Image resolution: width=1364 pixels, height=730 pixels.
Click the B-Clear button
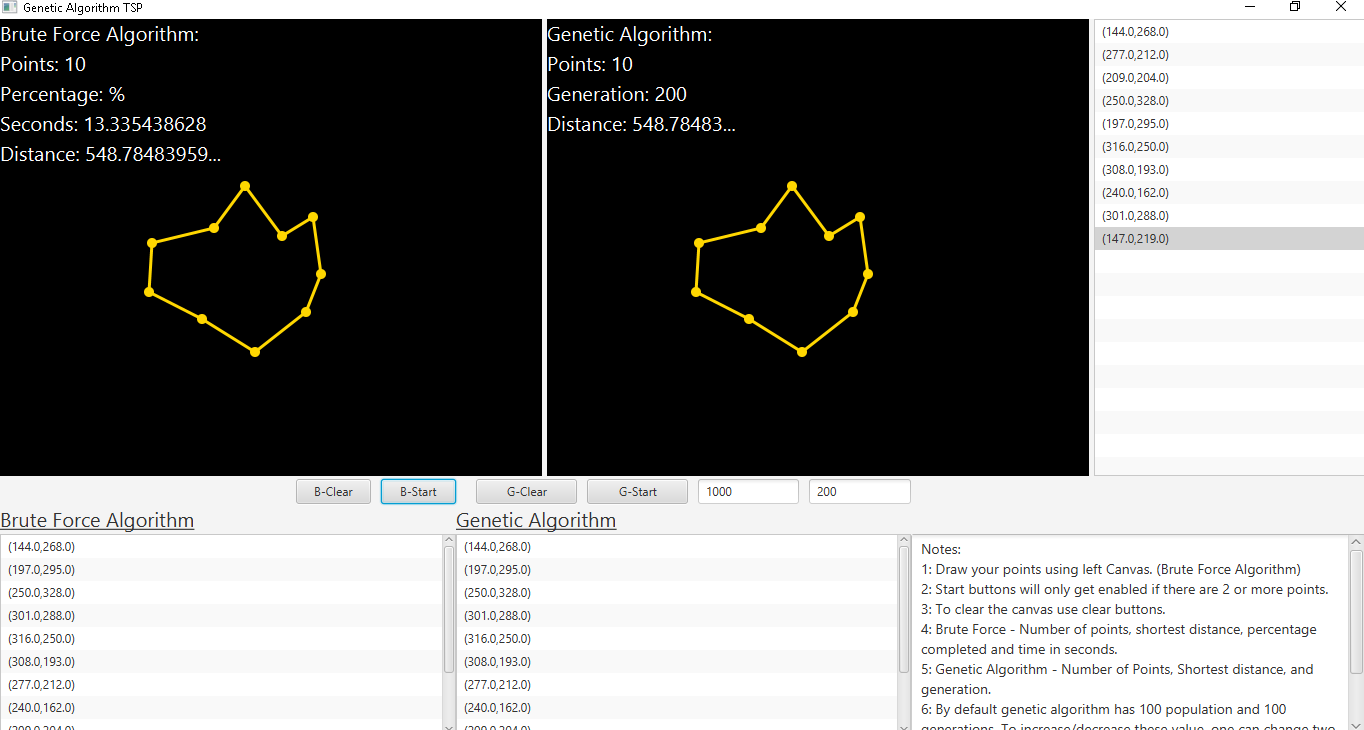pyautogui.click(x=333, y=491)
